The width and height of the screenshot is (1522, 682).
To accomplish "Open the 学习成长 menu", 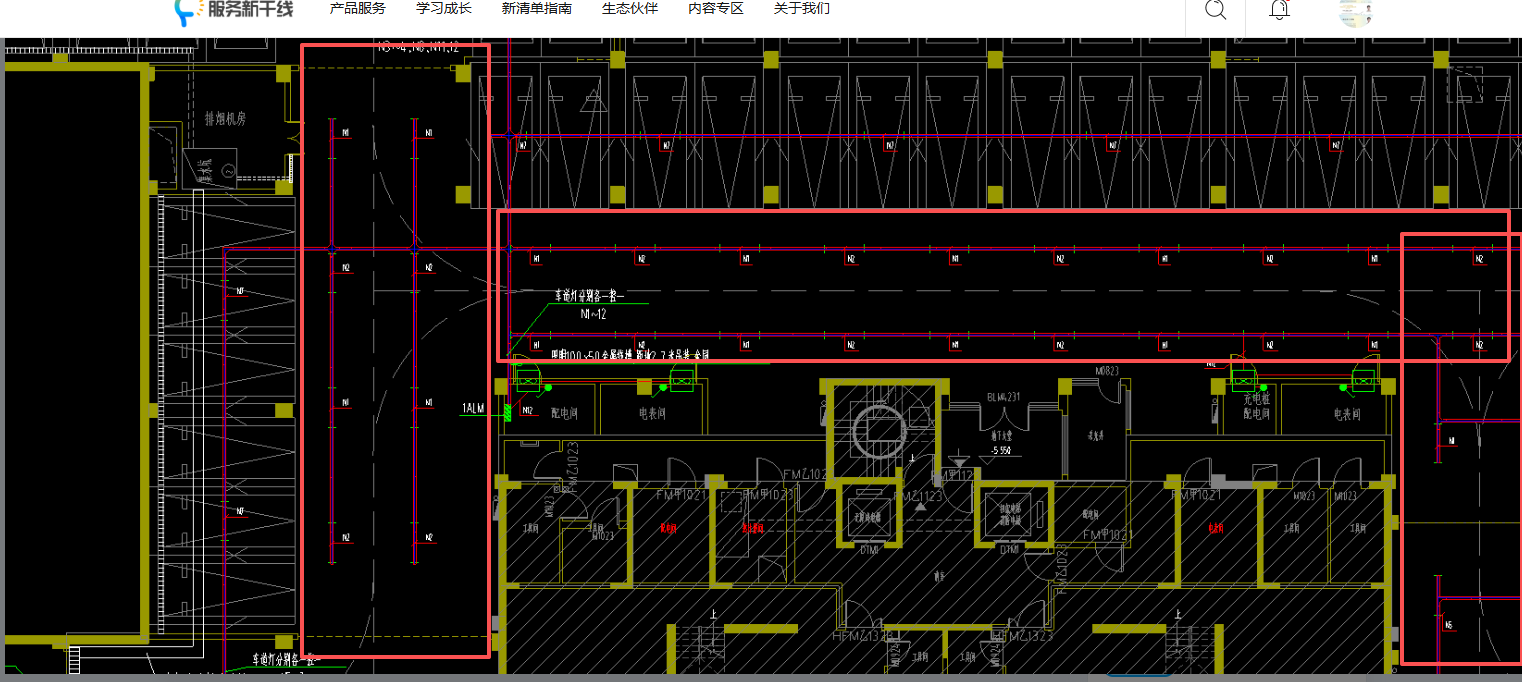I will click(x=444, y=9).
